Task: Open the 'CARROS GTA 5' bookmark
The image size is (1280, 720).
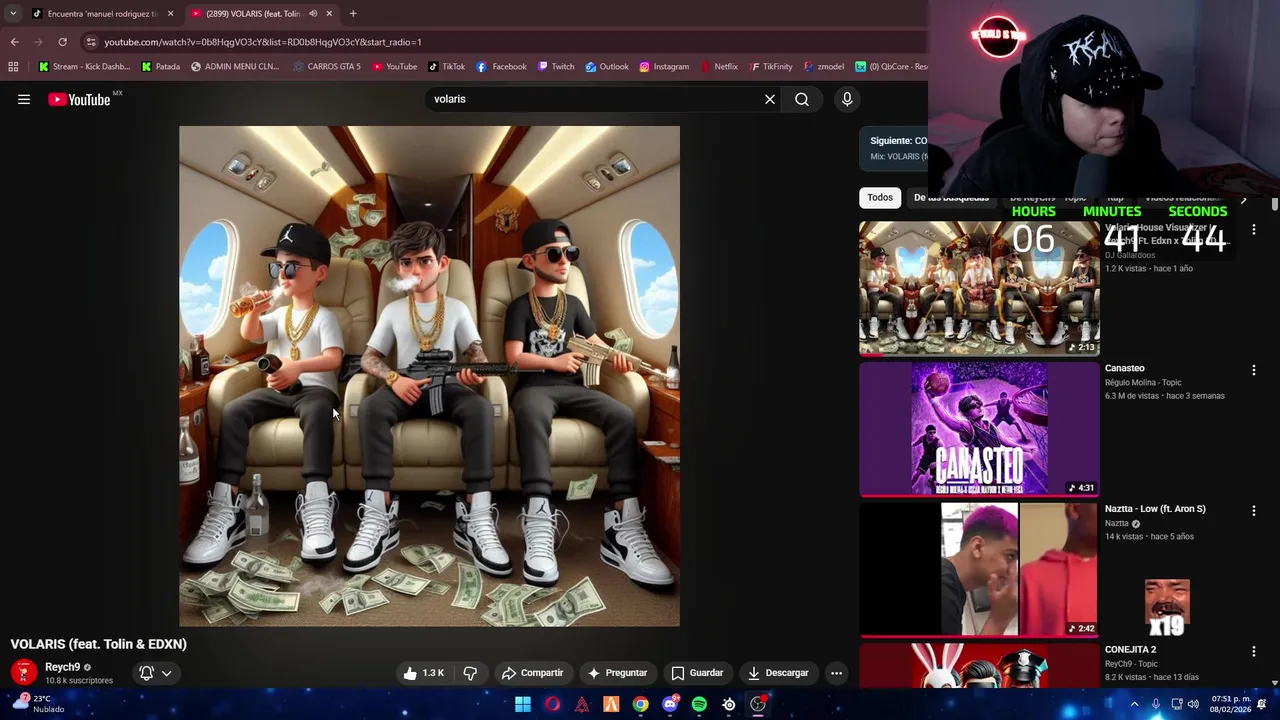Action: [x=327, y=67]
